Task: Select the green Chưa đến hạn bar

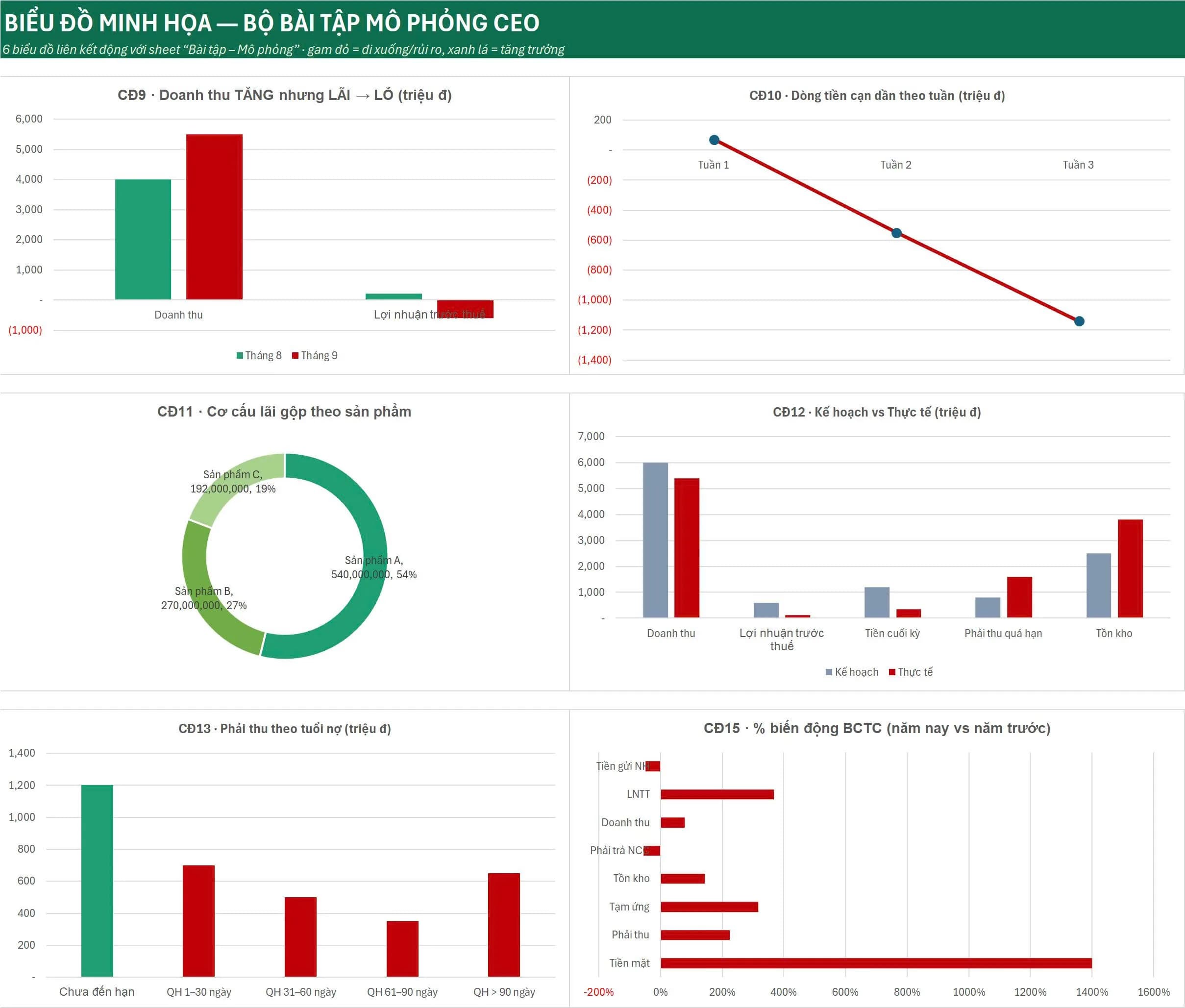Action: pos(97,881)
